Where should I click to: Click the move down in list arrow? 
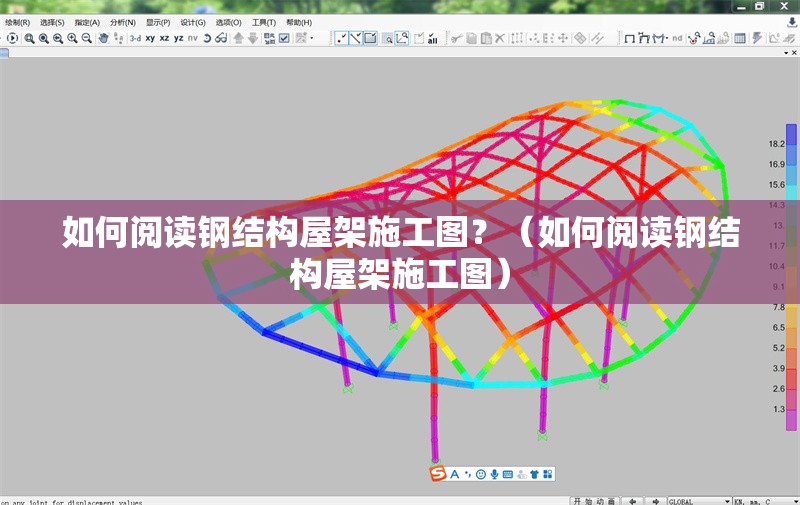coord(253,38)
